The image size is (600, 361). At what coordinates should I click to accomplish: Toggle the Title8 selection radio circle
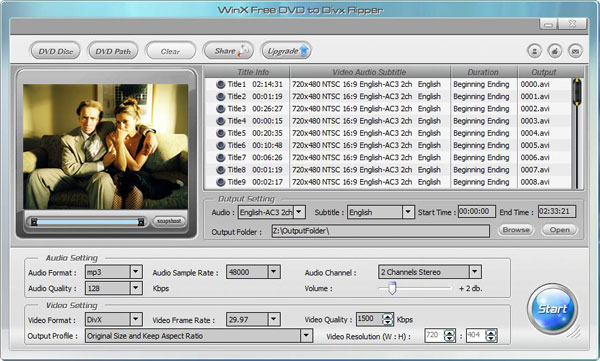pos(220,170)
